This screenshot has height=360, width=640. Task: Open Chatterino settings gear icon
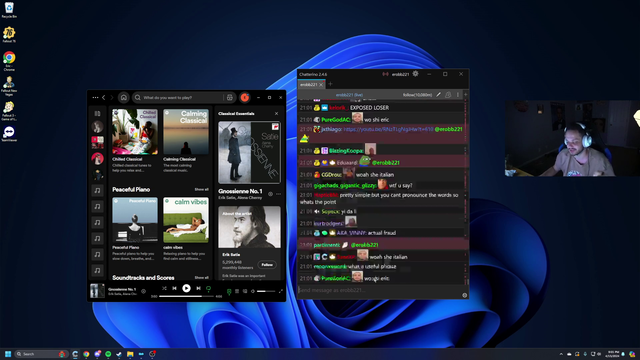(x=415, y=74)
